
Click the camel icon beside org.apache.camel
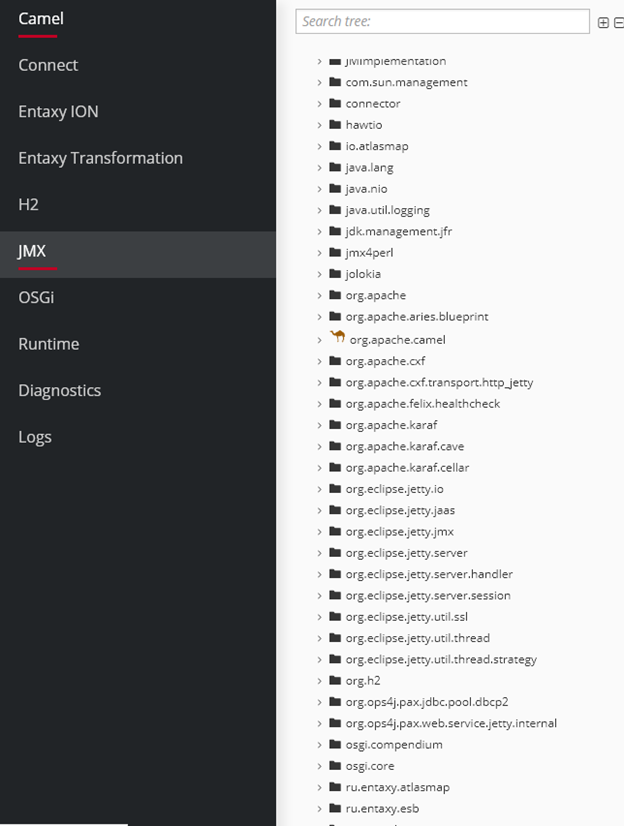(337, 338)
